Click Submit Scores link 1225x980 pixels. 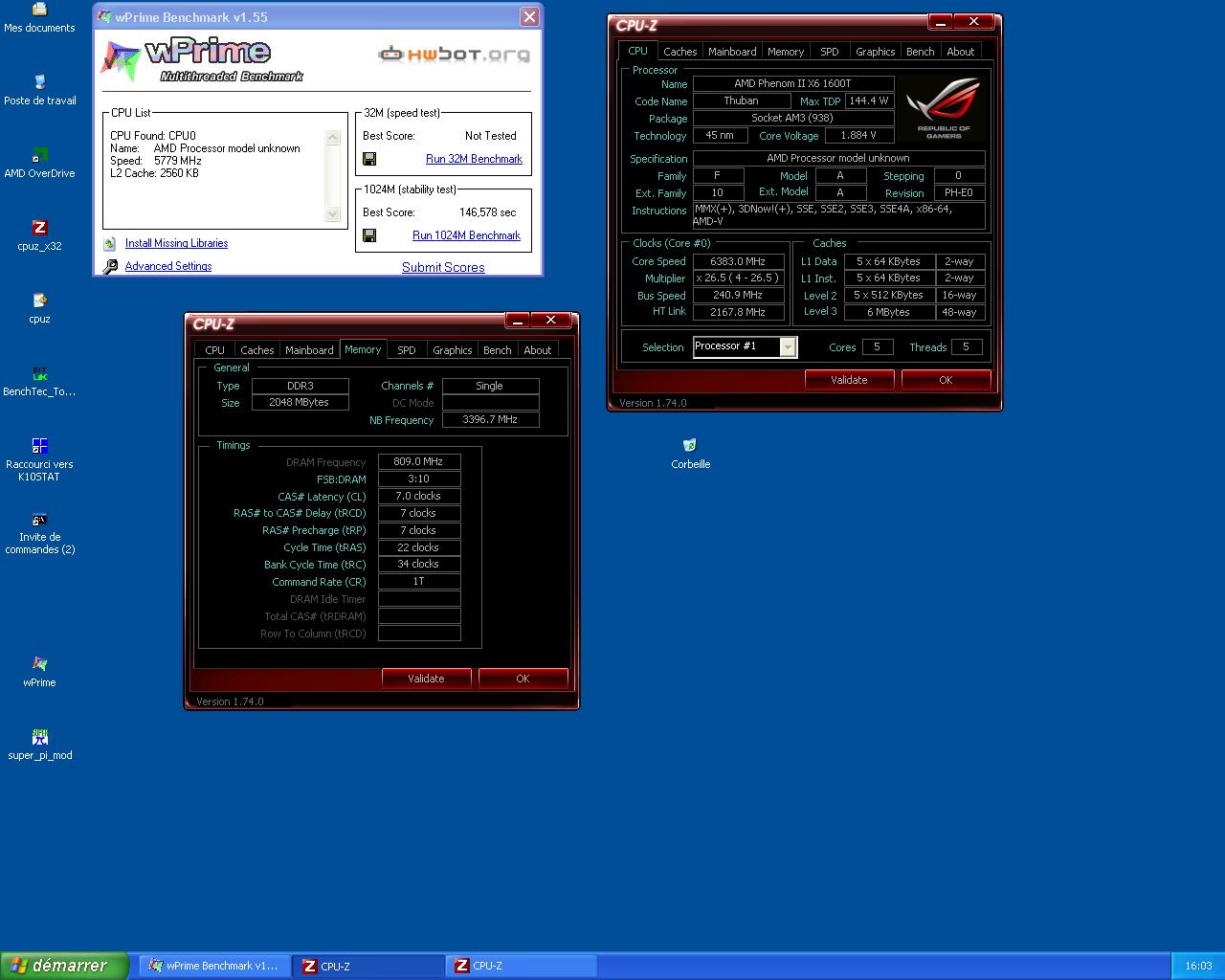point(443,267)
